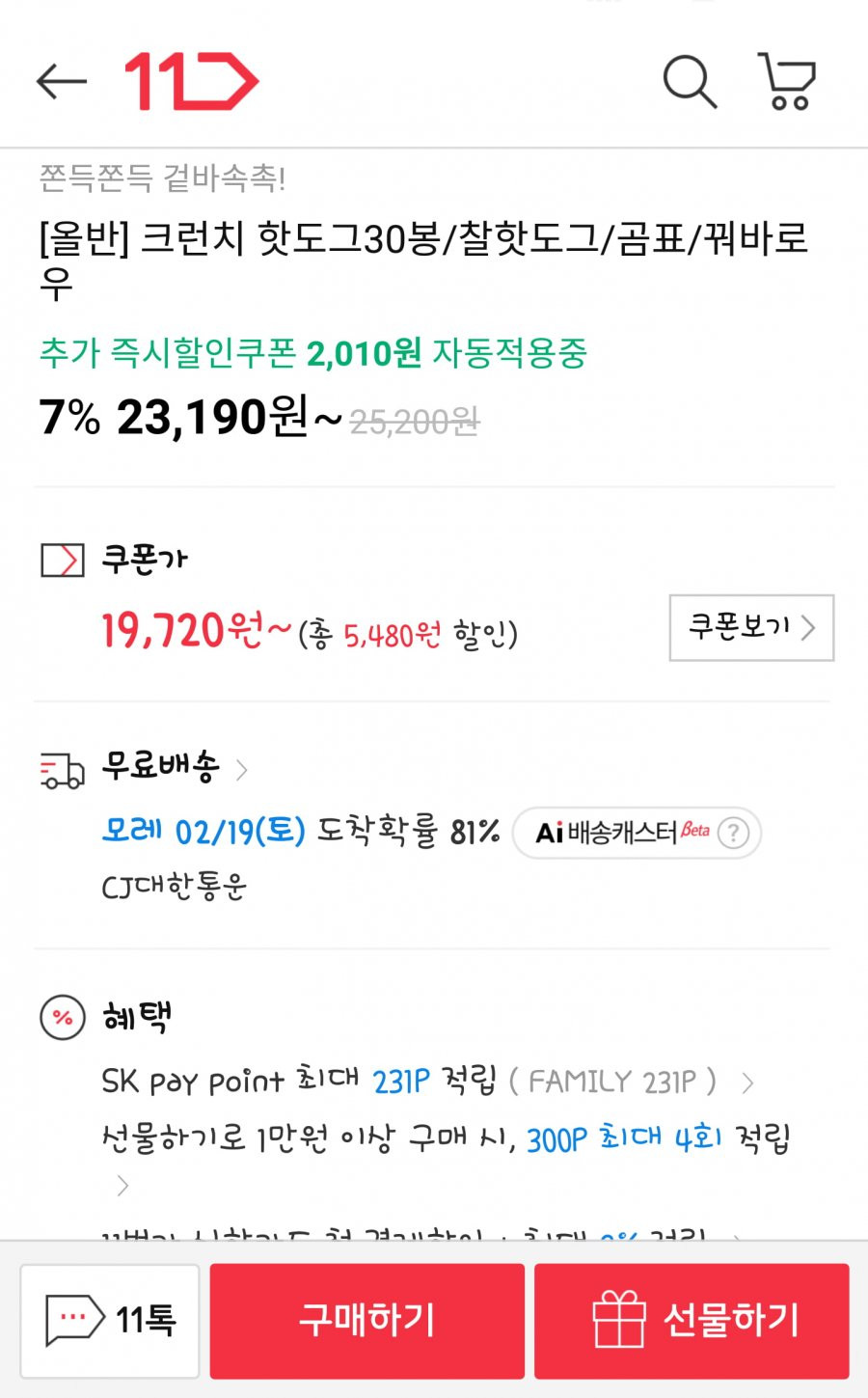Click the 구매하기 purchase button
The image size is (868, 1398).
367,1321
